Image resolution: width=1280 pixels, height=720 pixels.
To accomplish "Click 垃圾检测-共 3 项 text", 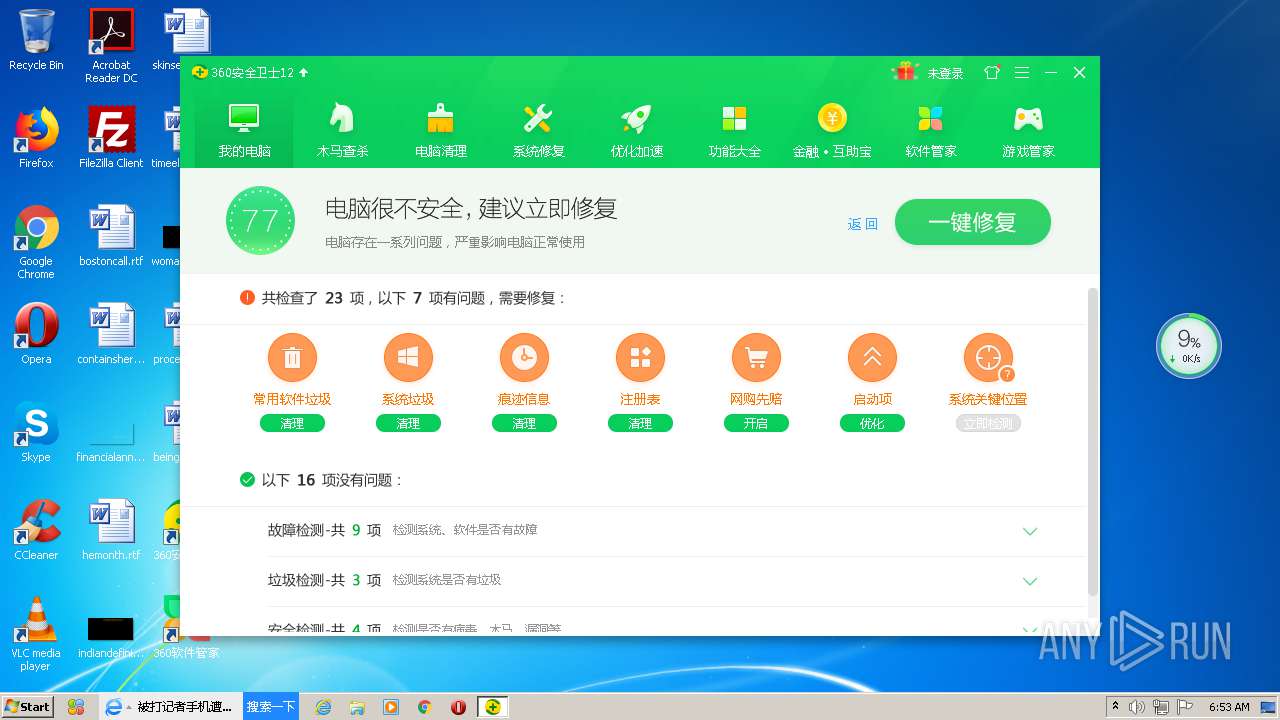I will [324, 580].
